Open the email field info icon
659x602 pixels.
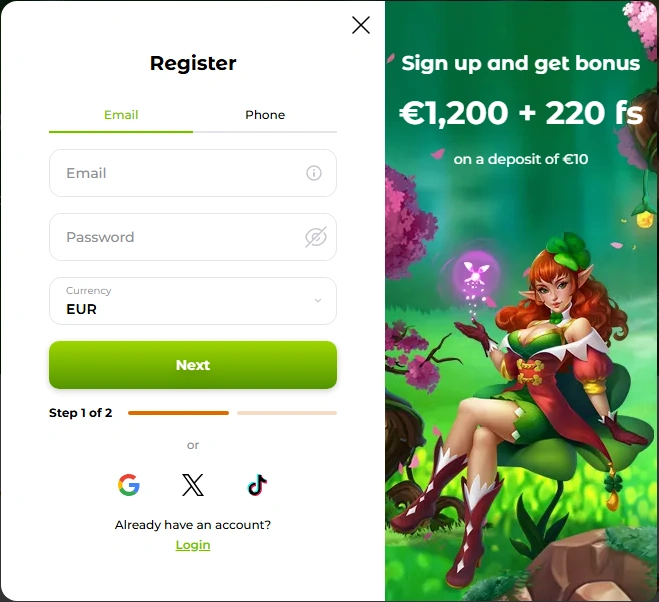click(x=314, y=173)
